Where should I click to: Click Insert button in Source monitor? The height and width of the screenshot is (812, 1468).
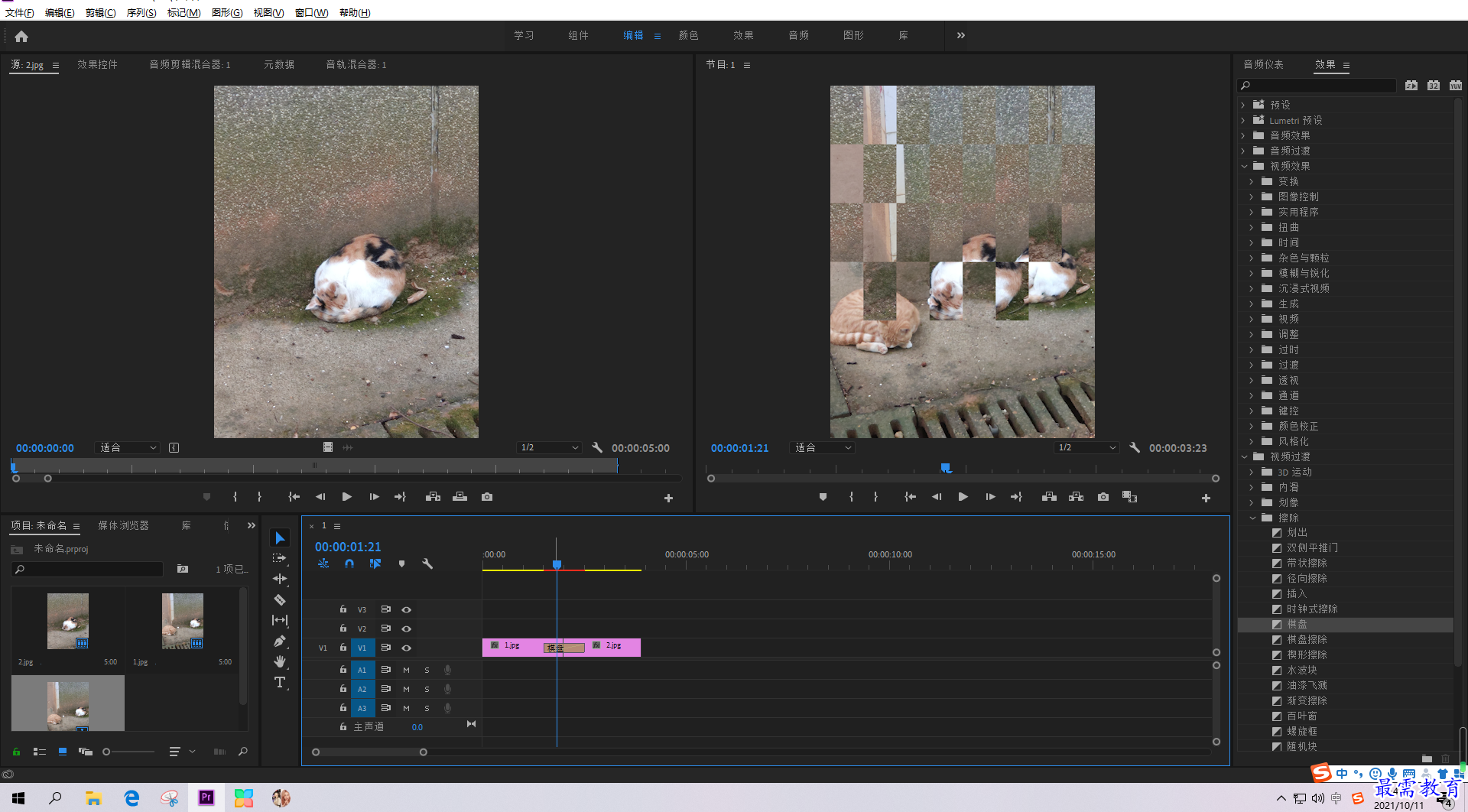[434, 497]
